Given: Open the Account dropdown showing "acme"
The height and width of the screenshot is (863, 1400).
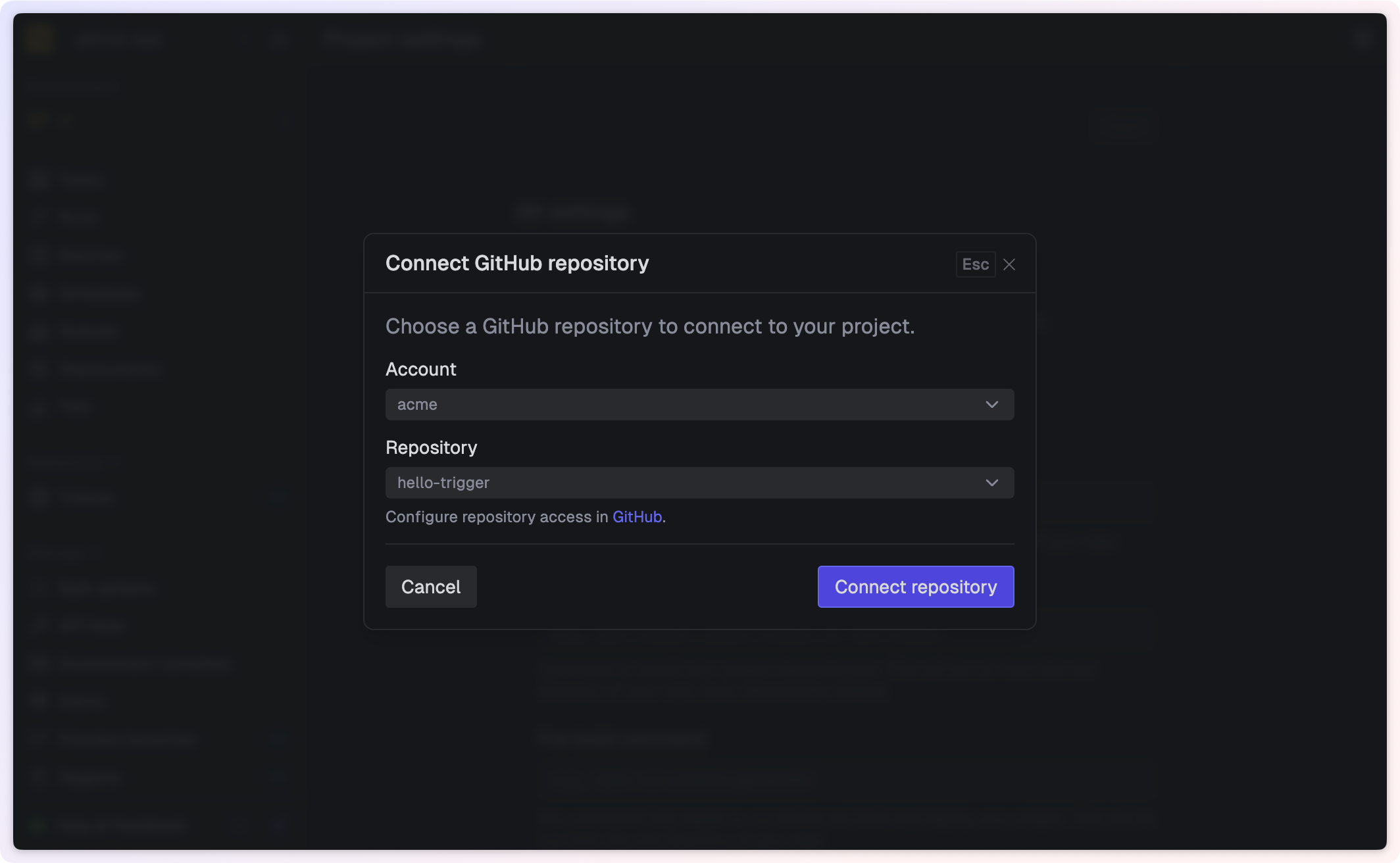Looking at the screenshot, I should click(x=699, y=405).
